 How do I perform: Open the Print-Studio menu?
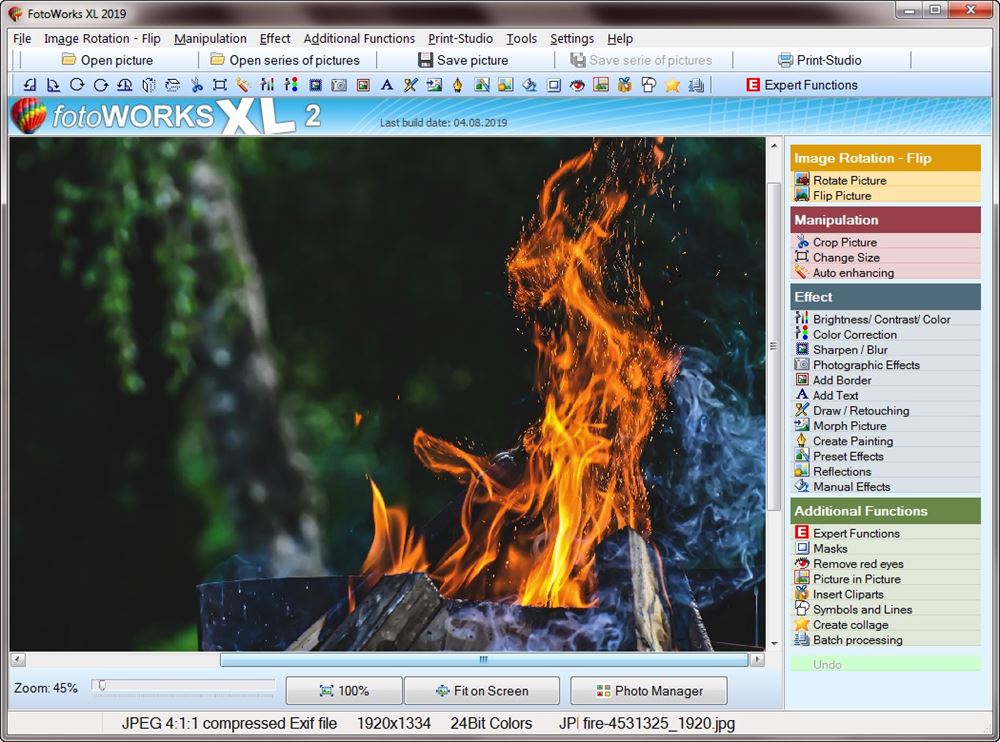click(460, 38)
